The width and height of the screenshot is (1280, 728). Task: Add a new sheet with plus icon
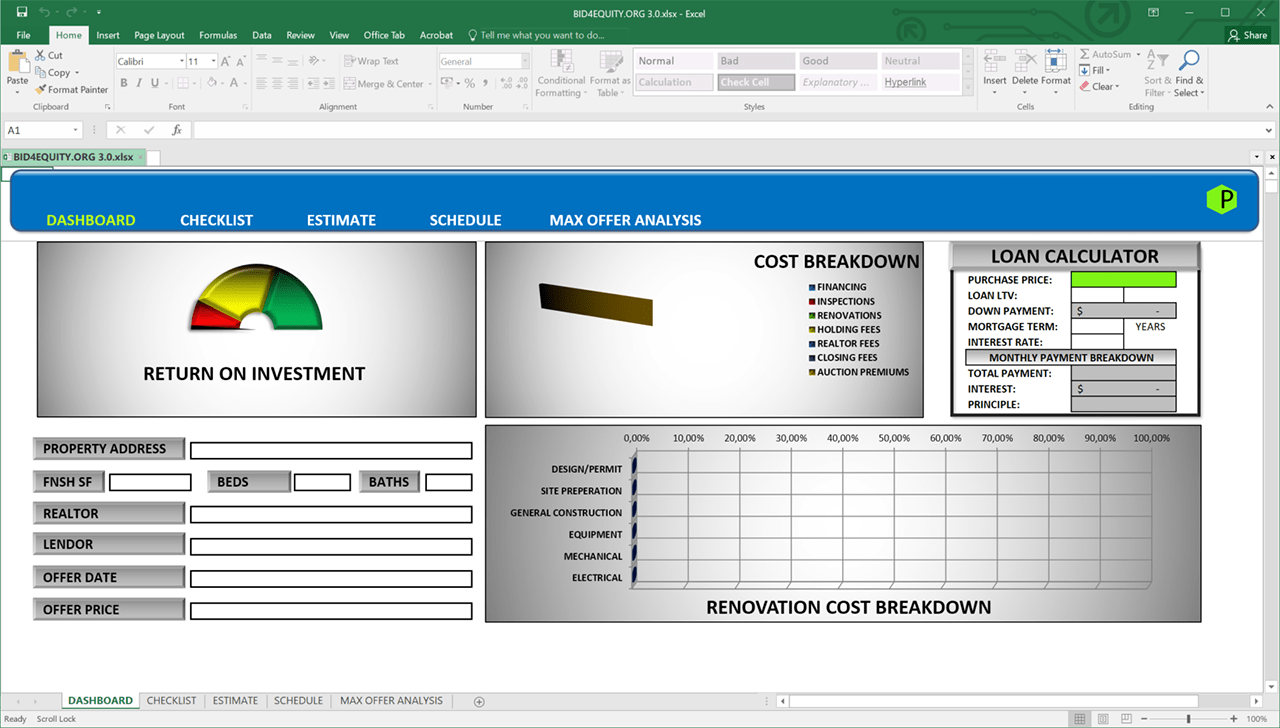[x=479, y=701]
